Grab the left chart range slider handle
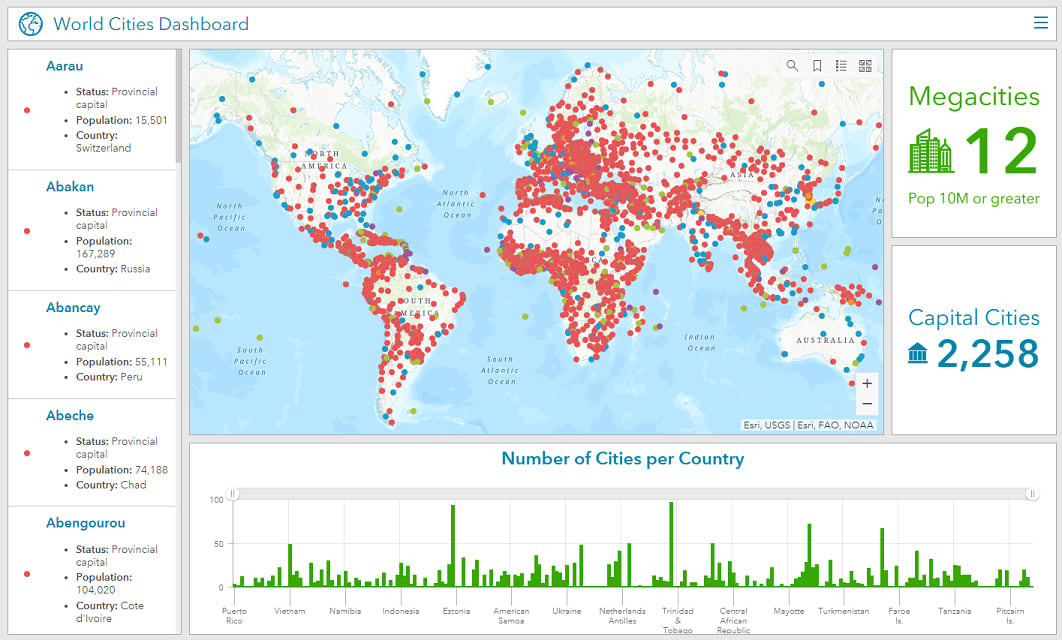This screenshot has height=640, width=1062. [x=232, y=494]
